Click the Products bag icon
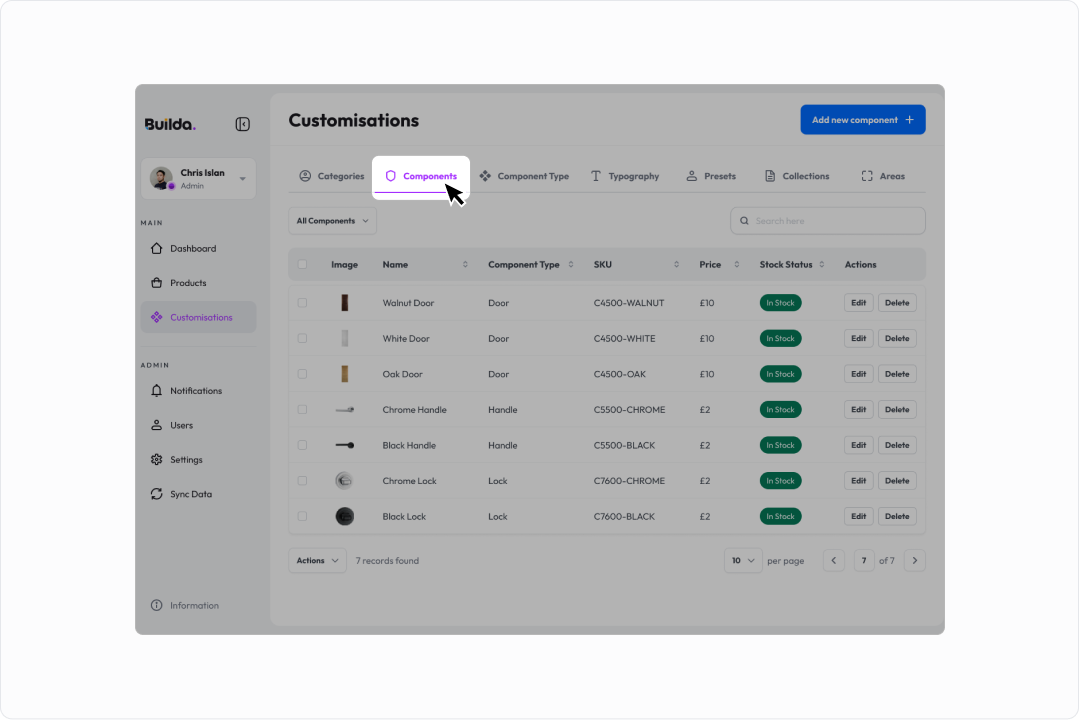The width and height of the screenshot is (1079, 720). click(x=157, y=283)
